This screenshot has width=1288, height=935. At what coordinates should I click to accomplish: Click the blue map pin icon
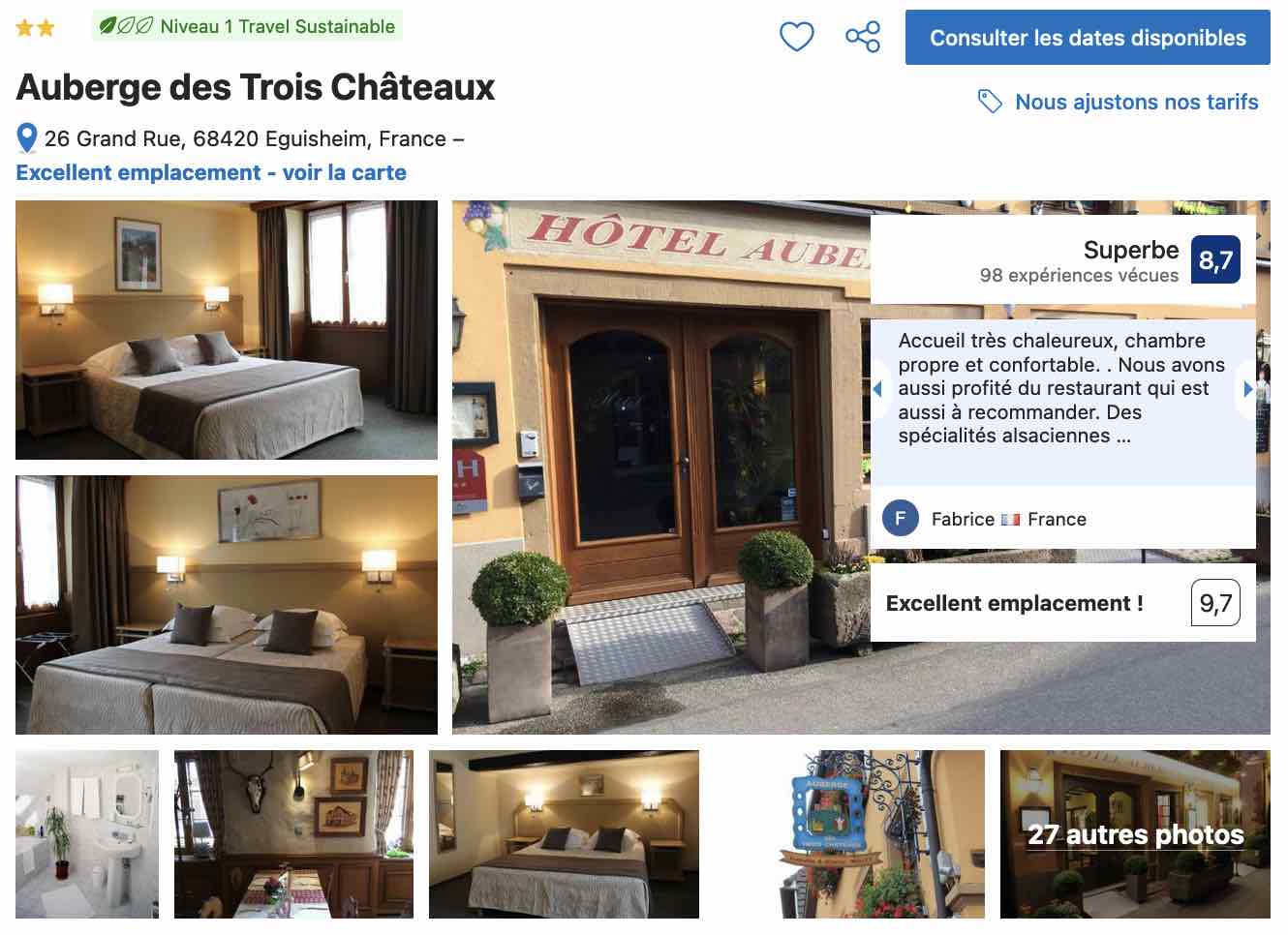click(27, 138)
